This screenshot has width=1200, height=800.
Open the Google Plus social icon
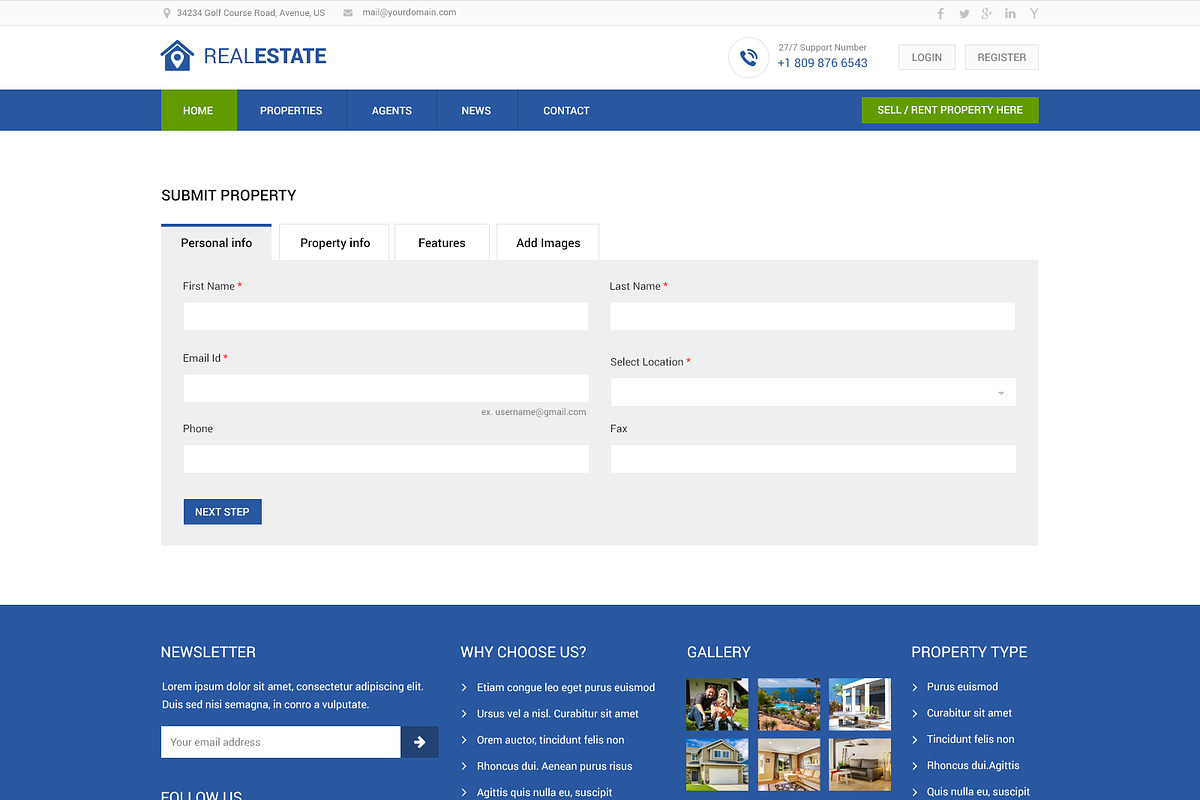click(987, 13)
